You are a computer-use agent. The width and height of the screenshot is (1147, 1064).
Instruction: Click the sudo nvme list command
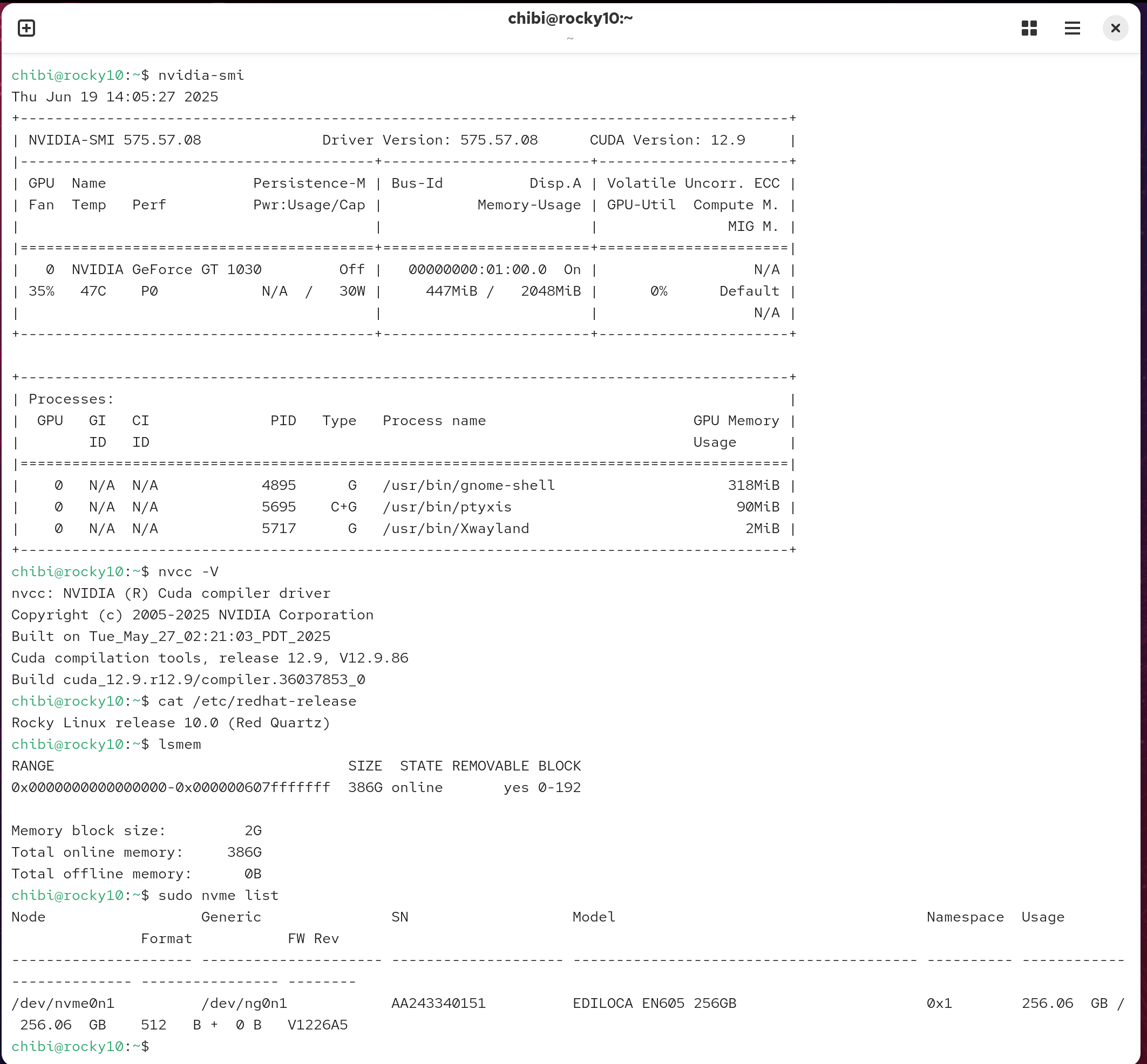click(219, 896)
